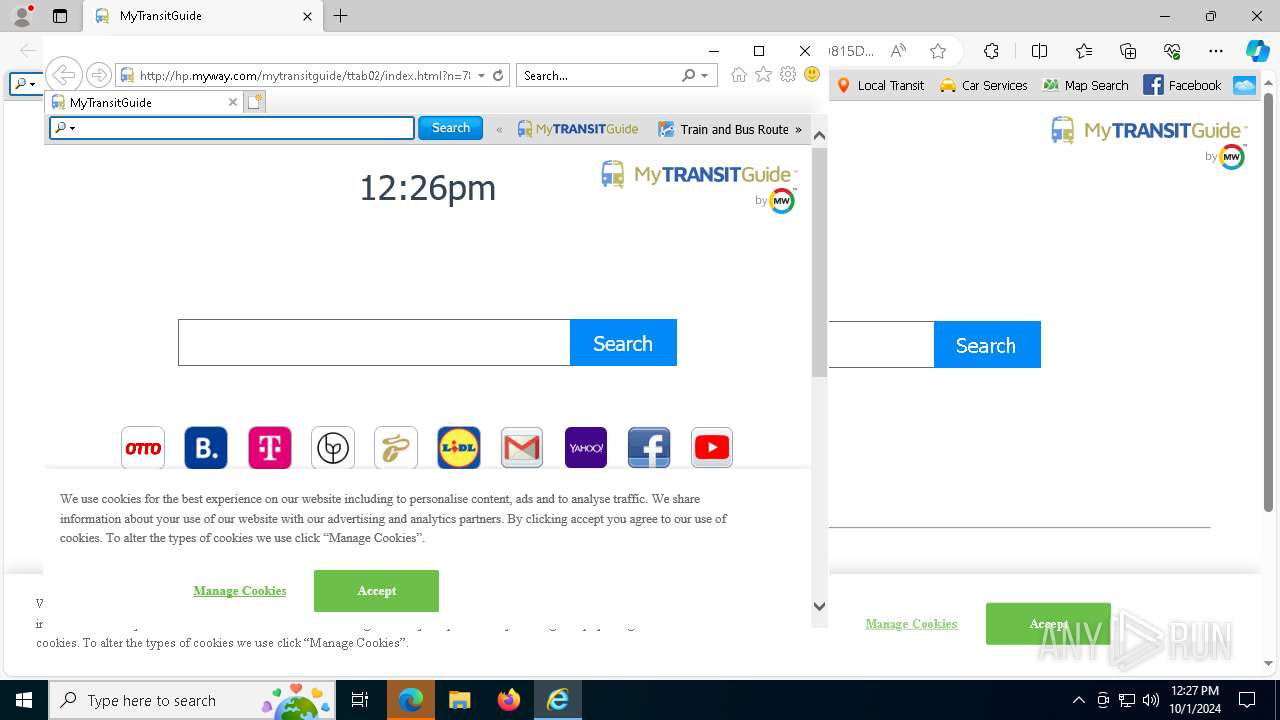The height and width of the screenshot is (720, 1280).
Task: Open Edge profile avatar icon
Action: click(21, 16)
